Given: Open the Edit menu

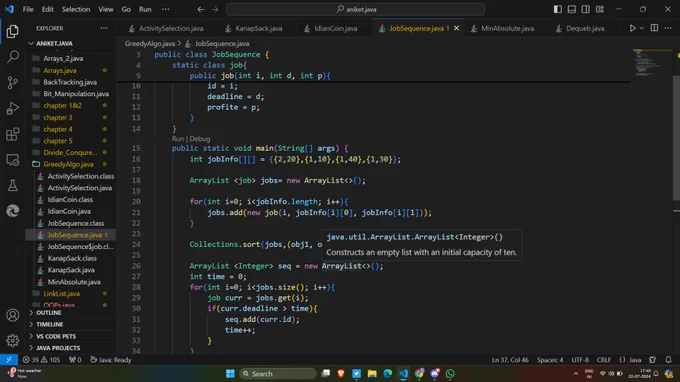Looking at the screenshot, I should (48, 9).
